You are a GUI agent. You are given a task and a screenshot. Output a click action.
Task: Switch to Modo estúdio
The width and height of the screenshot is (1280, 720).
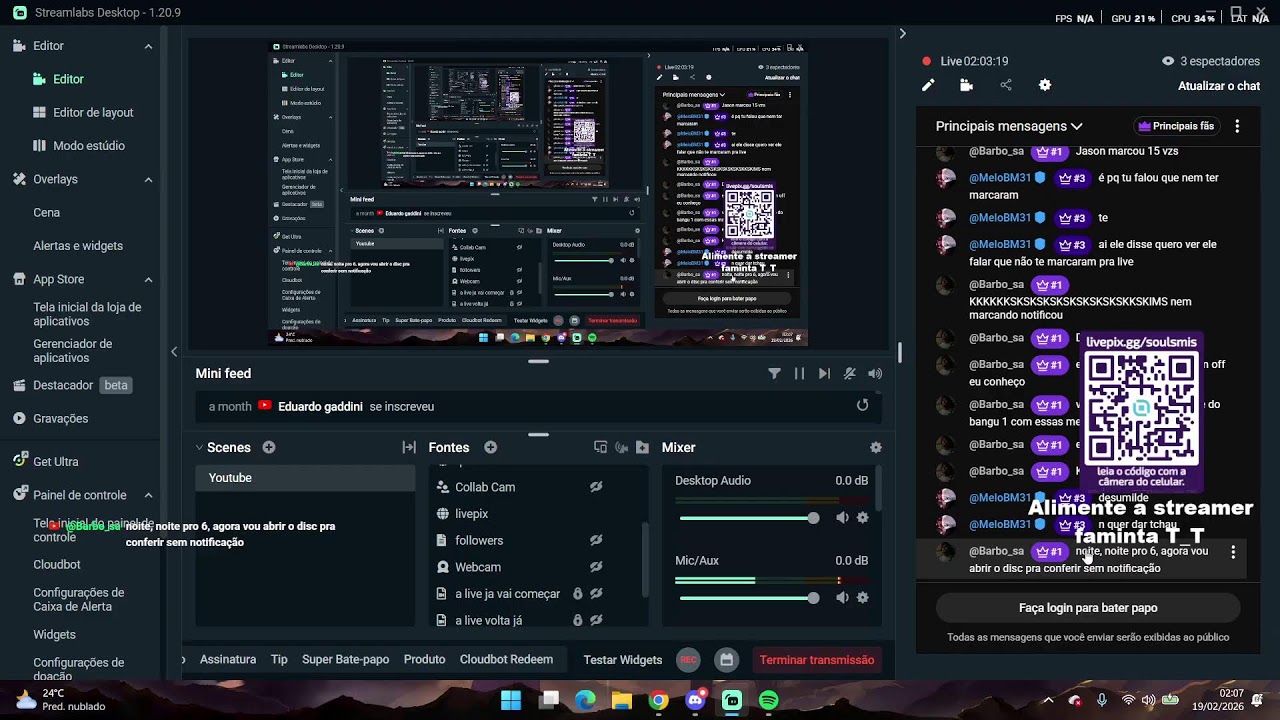(x=89, y=145)
